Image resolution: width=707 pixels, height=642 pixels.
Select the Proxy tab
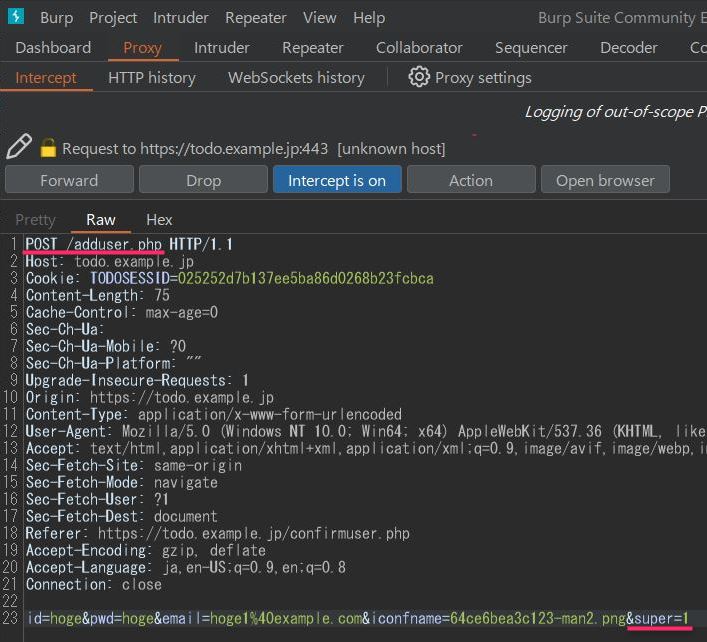(x=142, y=48)
